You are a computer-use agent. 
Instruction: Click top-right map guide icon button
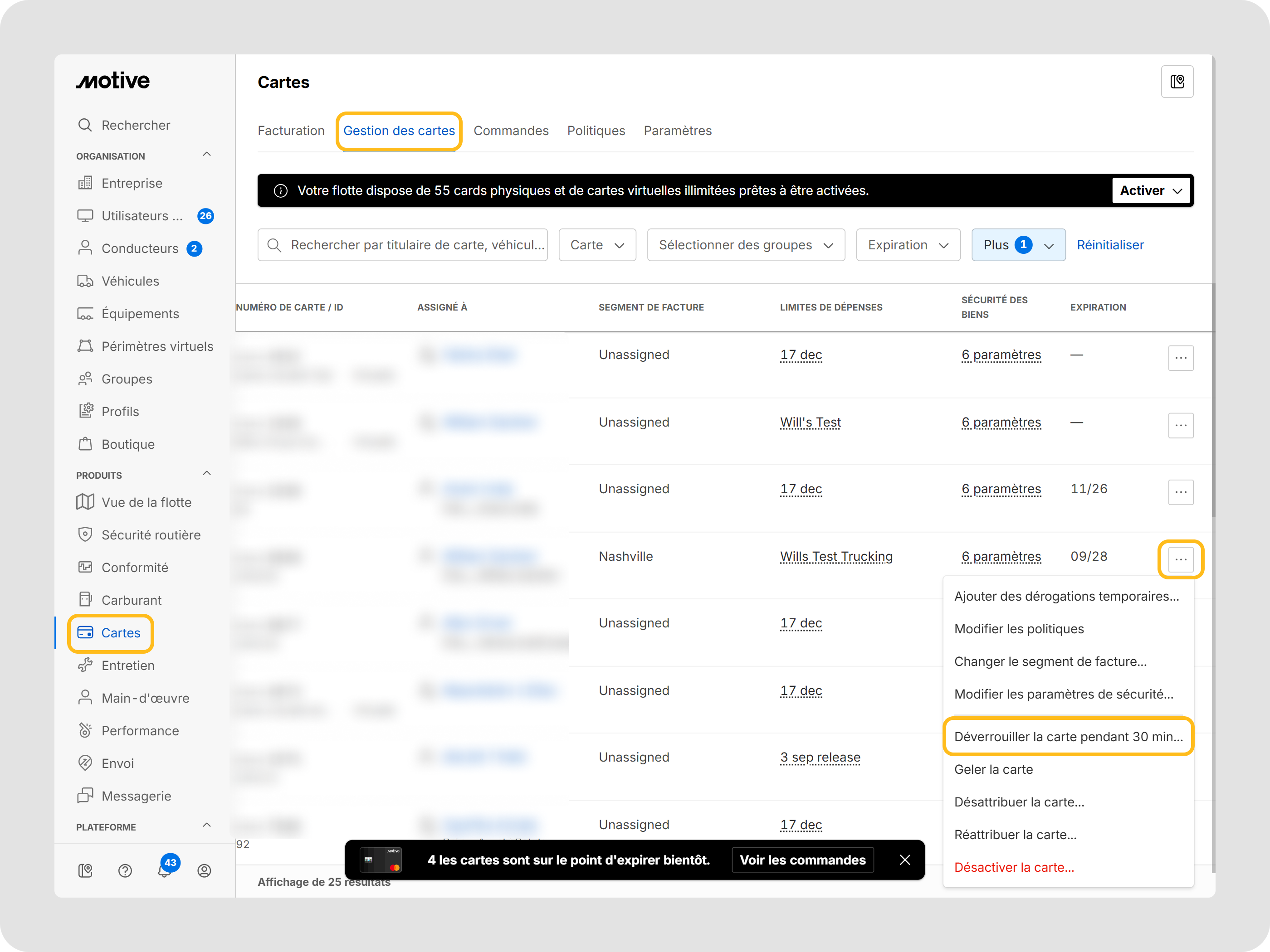point(1177,82)
